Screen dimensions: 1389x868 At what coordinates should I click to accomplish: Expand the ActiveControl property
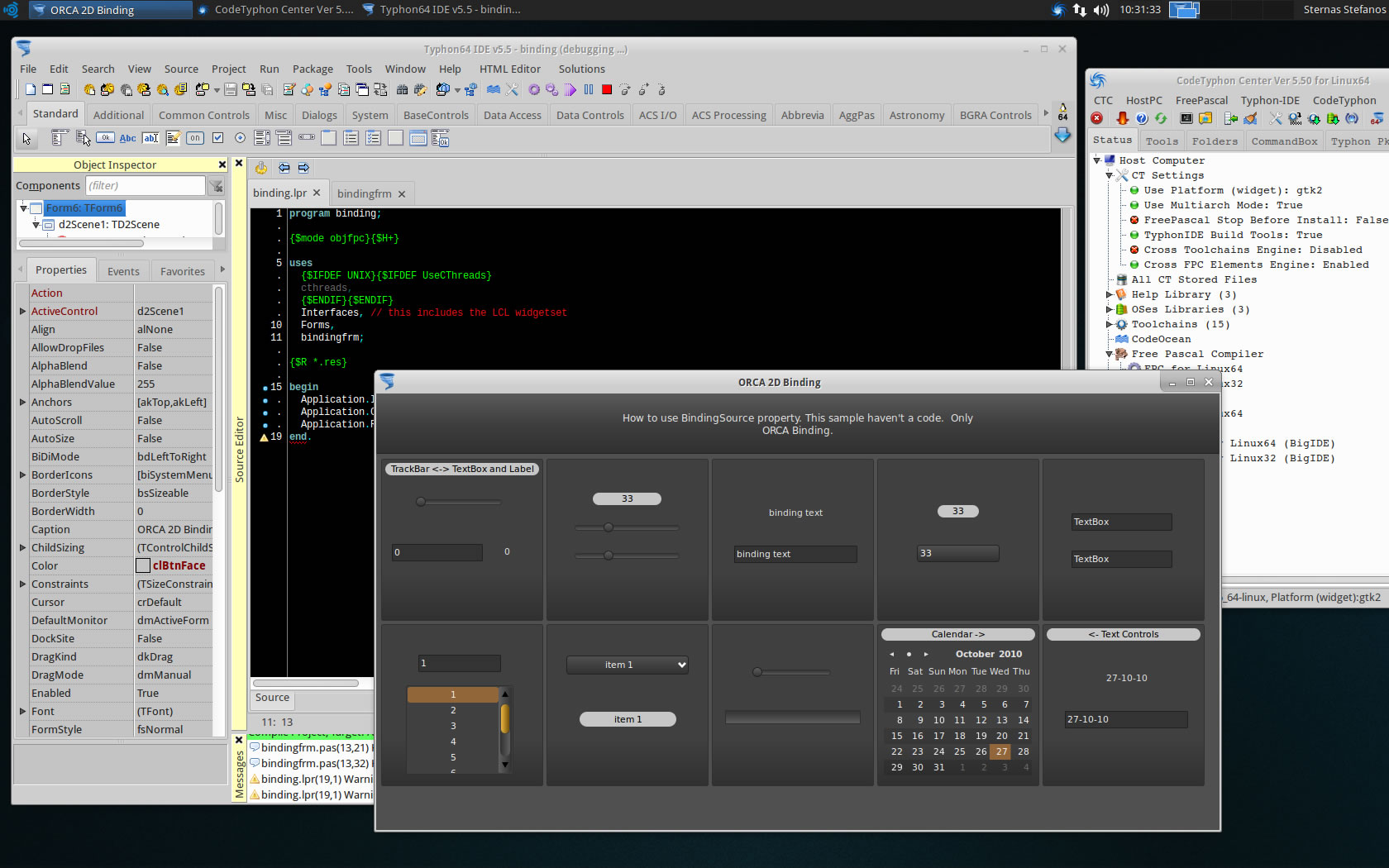point(22,312)
